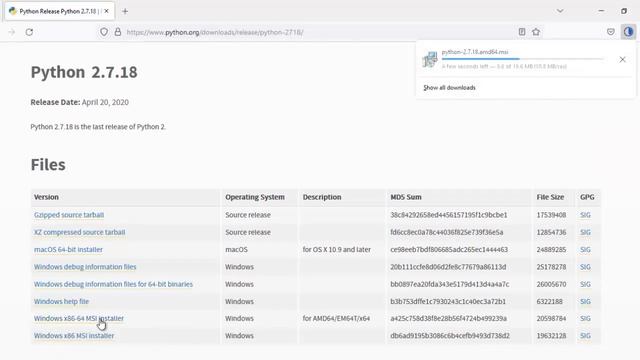
Task: Open SIG link for Gzipped source tarball
Action: pos(585,215)
